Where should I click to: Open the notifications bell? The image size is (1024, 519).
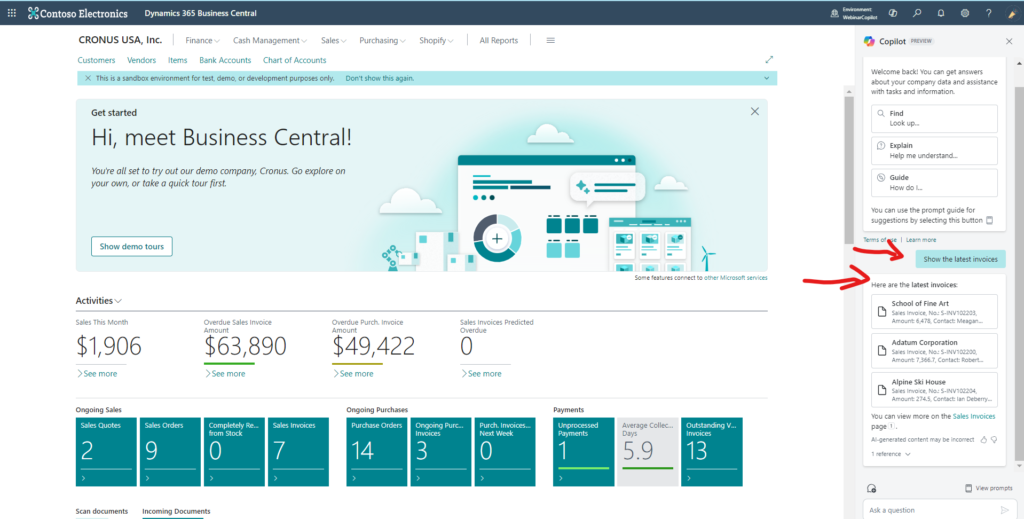click(941, 13)
